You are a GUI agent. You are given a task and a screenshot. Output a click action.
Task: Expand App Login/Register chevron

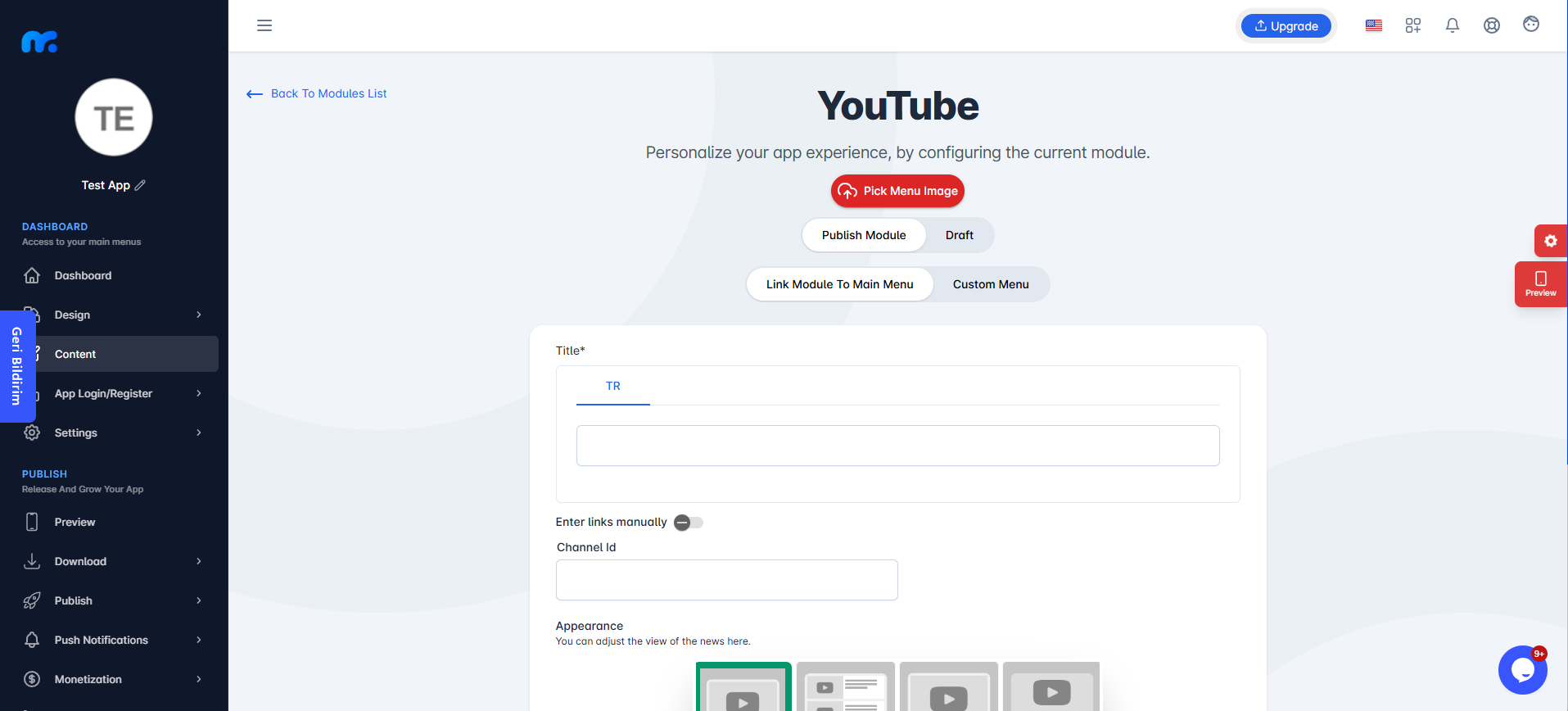click(x=199, y=393)
